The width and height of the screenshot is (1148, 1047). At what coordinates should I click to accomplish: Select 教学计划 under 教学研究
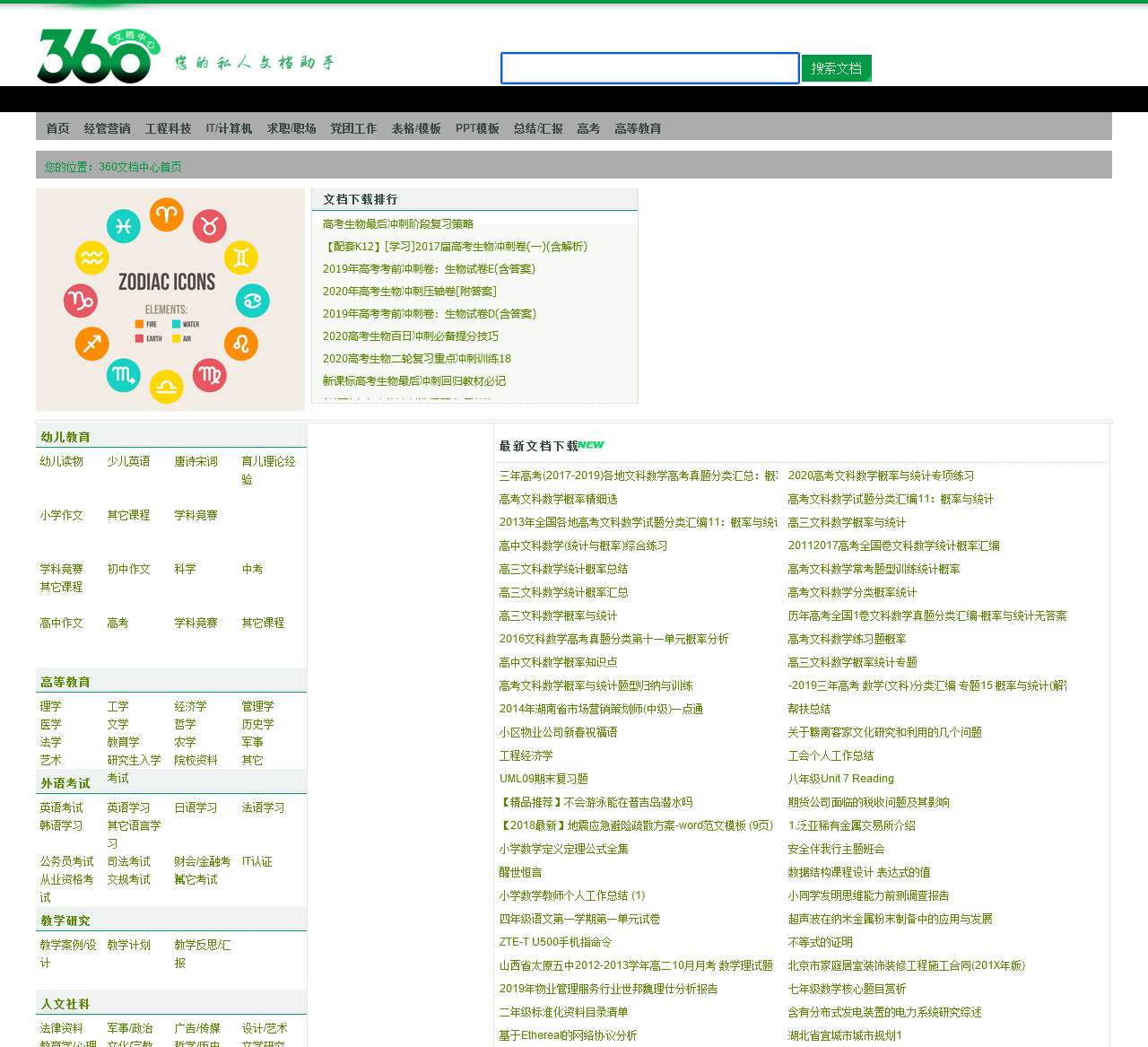pyautogui.click(x=128, y=945)
